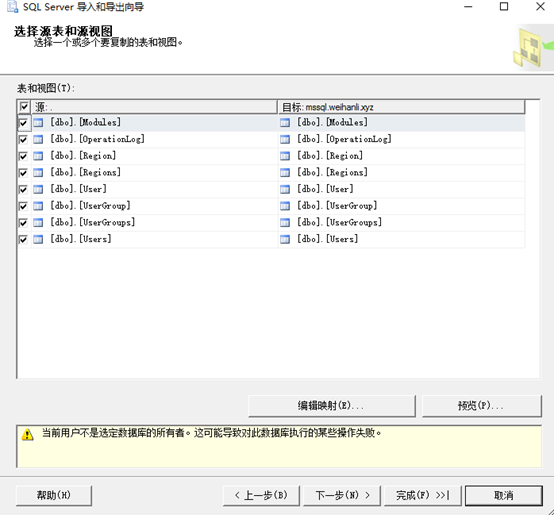This screenshot has width=554, height=515.
Task: Go back with 上一步(B) button
Action: 261,495
